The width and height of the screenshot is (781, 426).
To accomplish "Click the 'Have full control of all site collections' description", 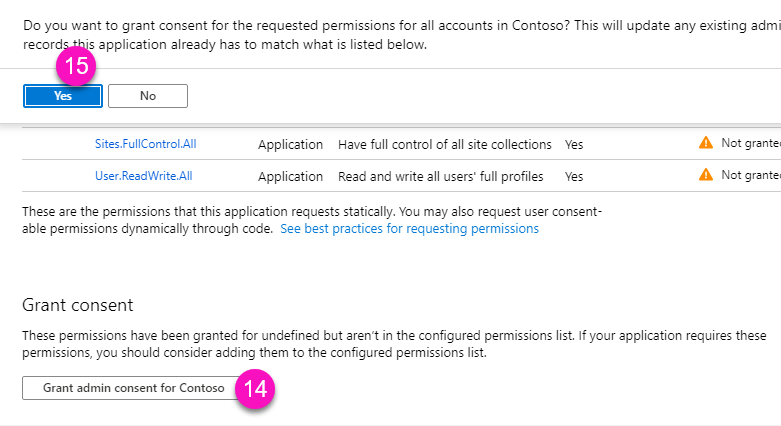I will (x=445, y=145).
